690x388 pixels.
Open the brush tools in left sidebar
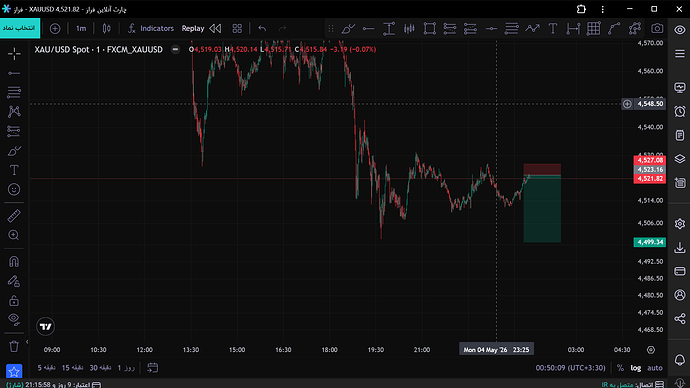coord(14,151)
